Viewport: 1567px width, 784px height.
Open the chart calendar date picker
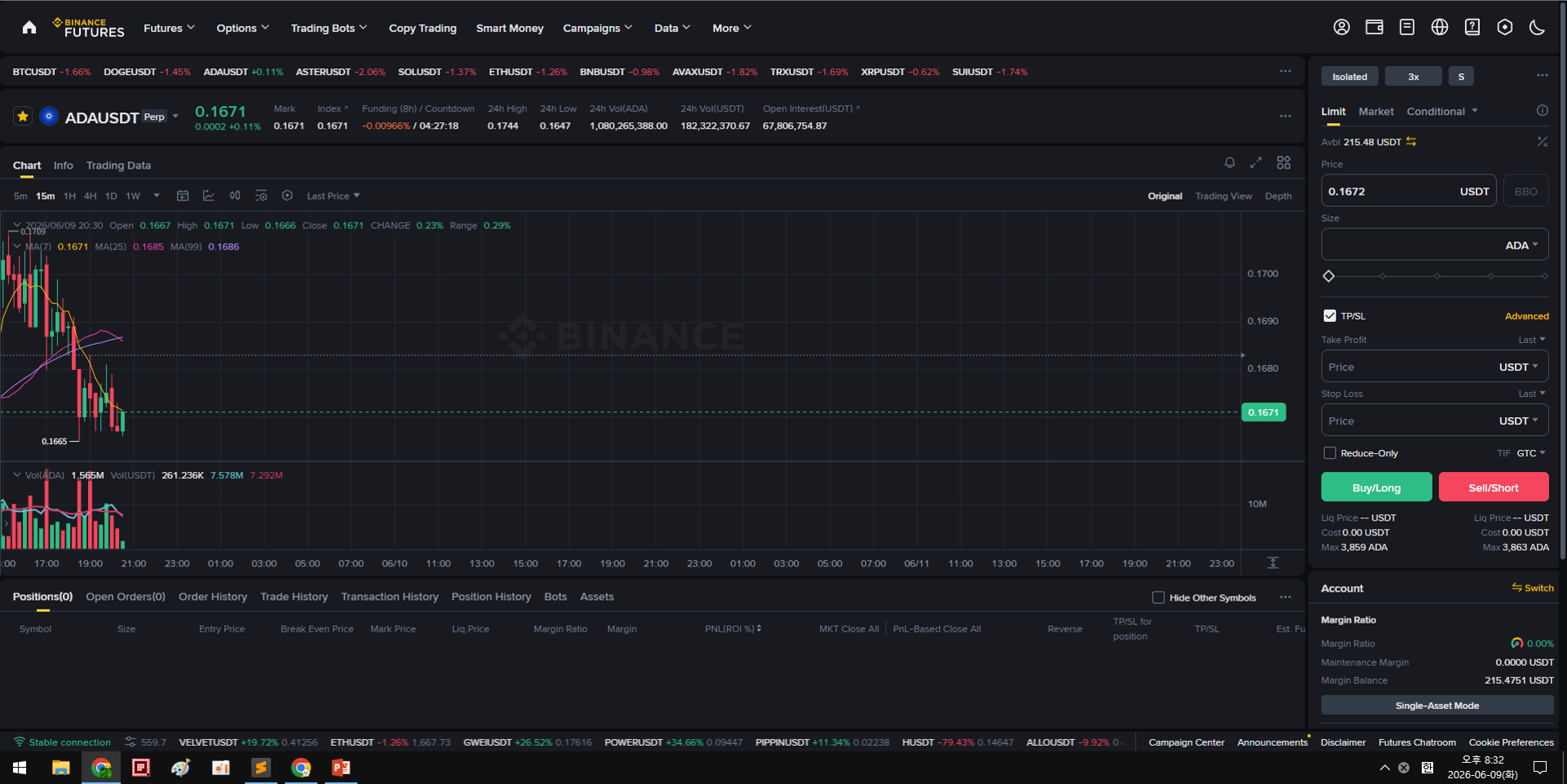(183, 196)
